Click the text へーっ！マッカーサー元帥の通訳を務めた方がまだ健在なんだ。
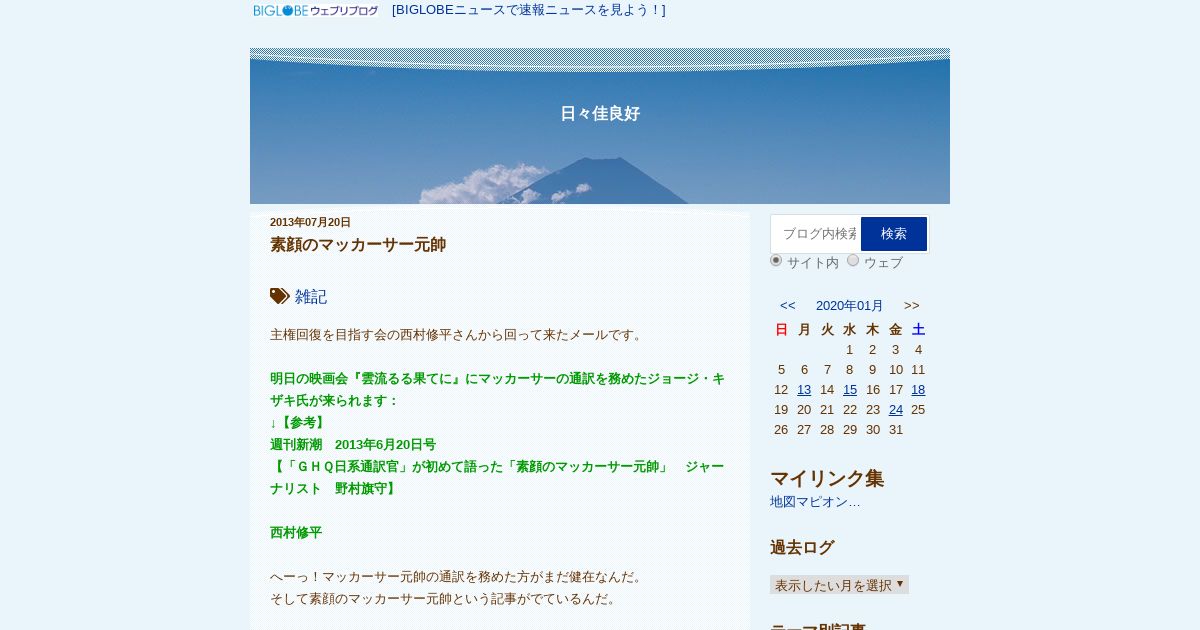 pyautogui.click(x=459, y=576)
